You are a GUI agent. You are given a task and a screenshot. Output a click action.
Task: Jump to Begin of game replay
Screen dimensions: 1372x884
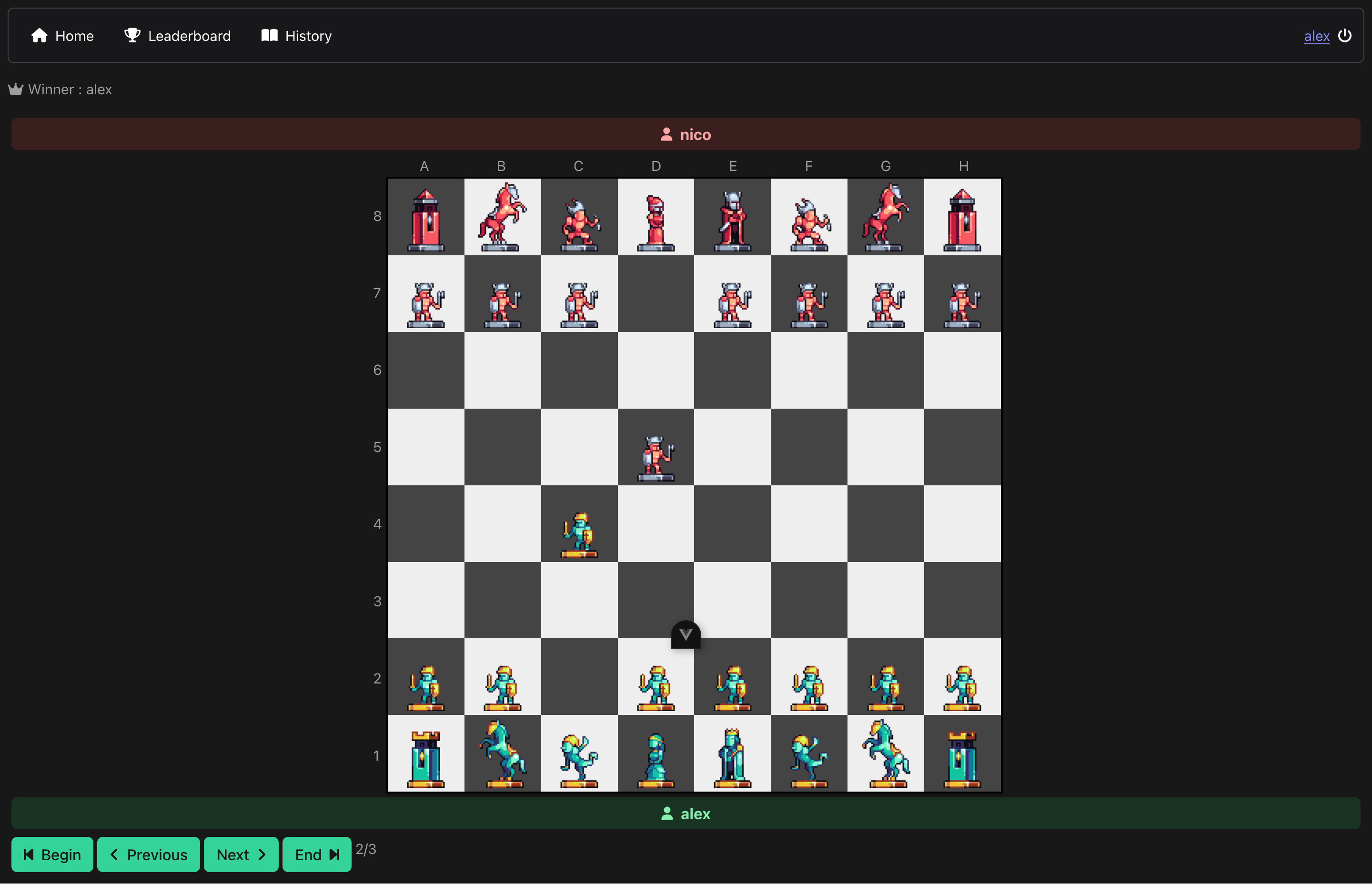[x=52, y=854]
